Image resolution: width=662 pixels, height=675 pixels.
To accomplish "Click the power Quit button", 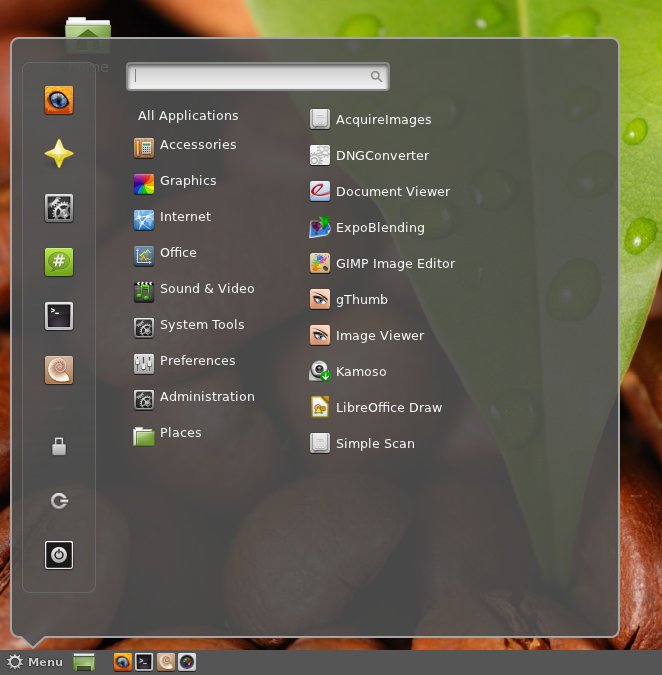I will pos(59,555).
